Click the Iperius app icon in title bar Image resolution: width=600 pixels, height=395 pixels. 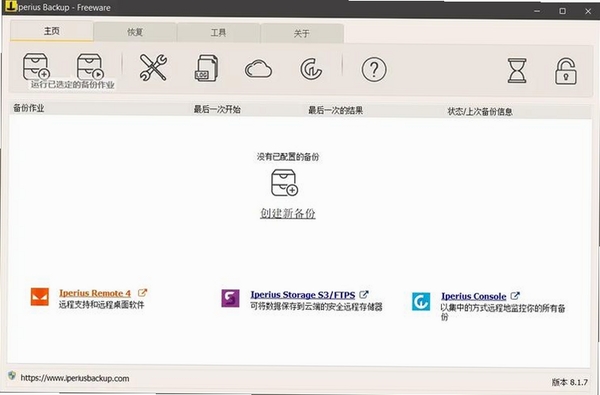(x=11, y=6)
